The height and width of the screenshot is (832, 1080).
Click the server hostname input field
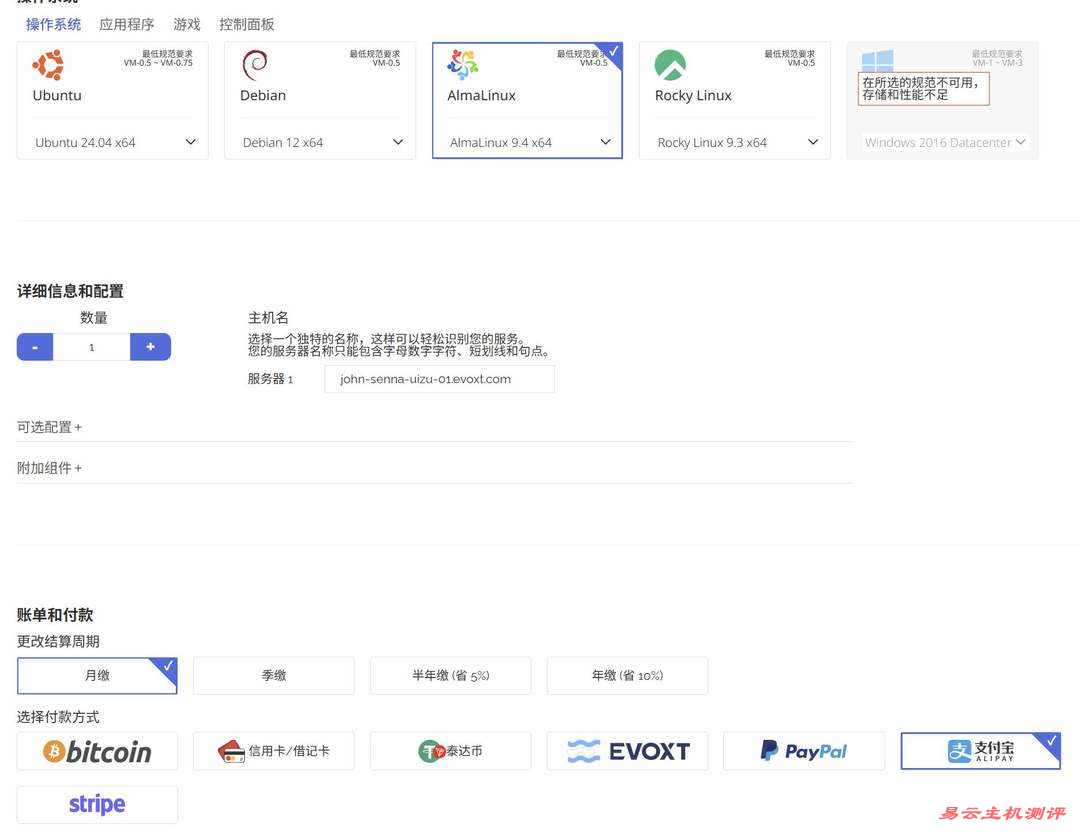coord(439,378)
